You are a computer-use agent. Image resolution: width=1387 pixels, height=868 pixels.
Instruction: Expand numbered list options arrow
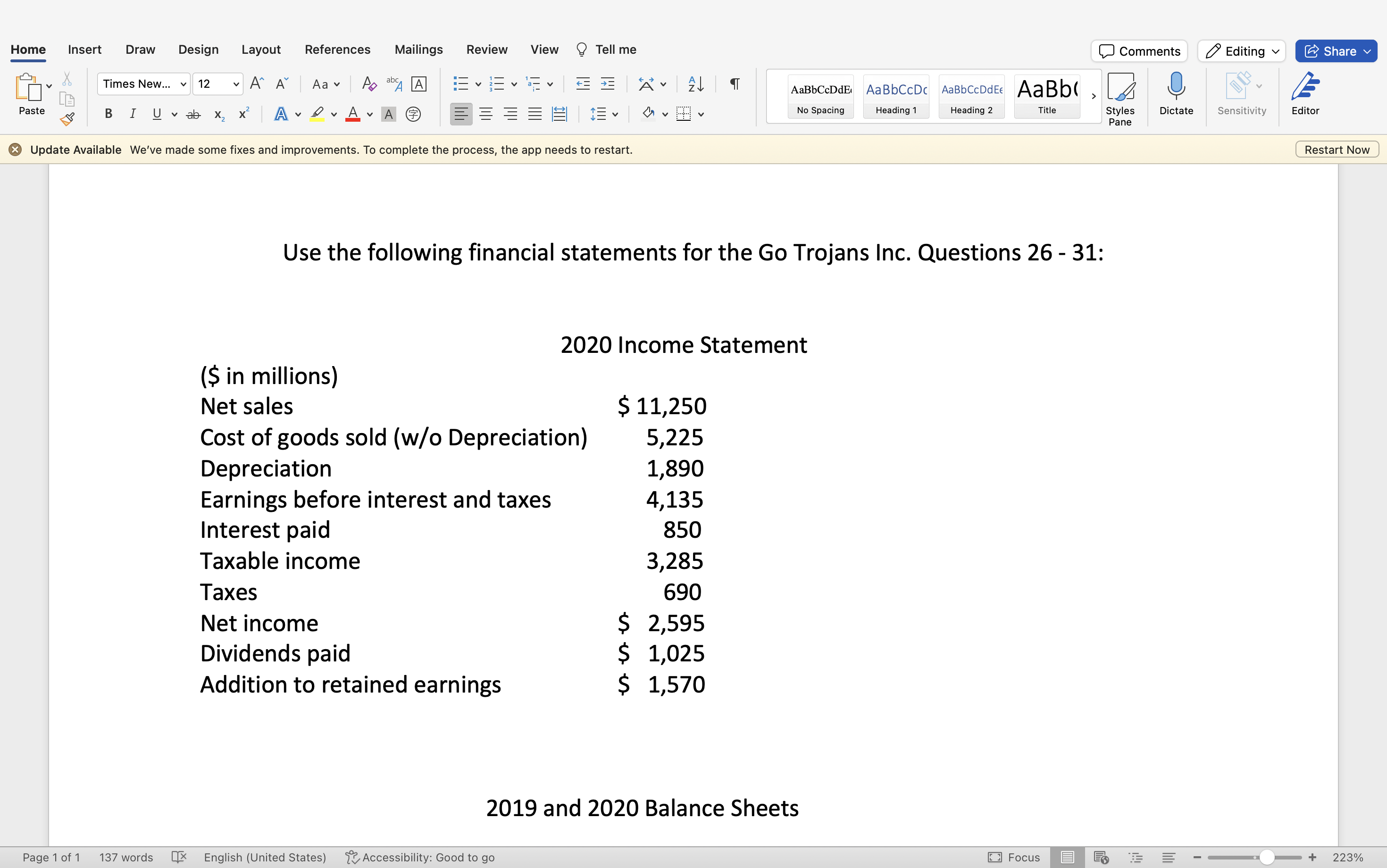(514, 84)
